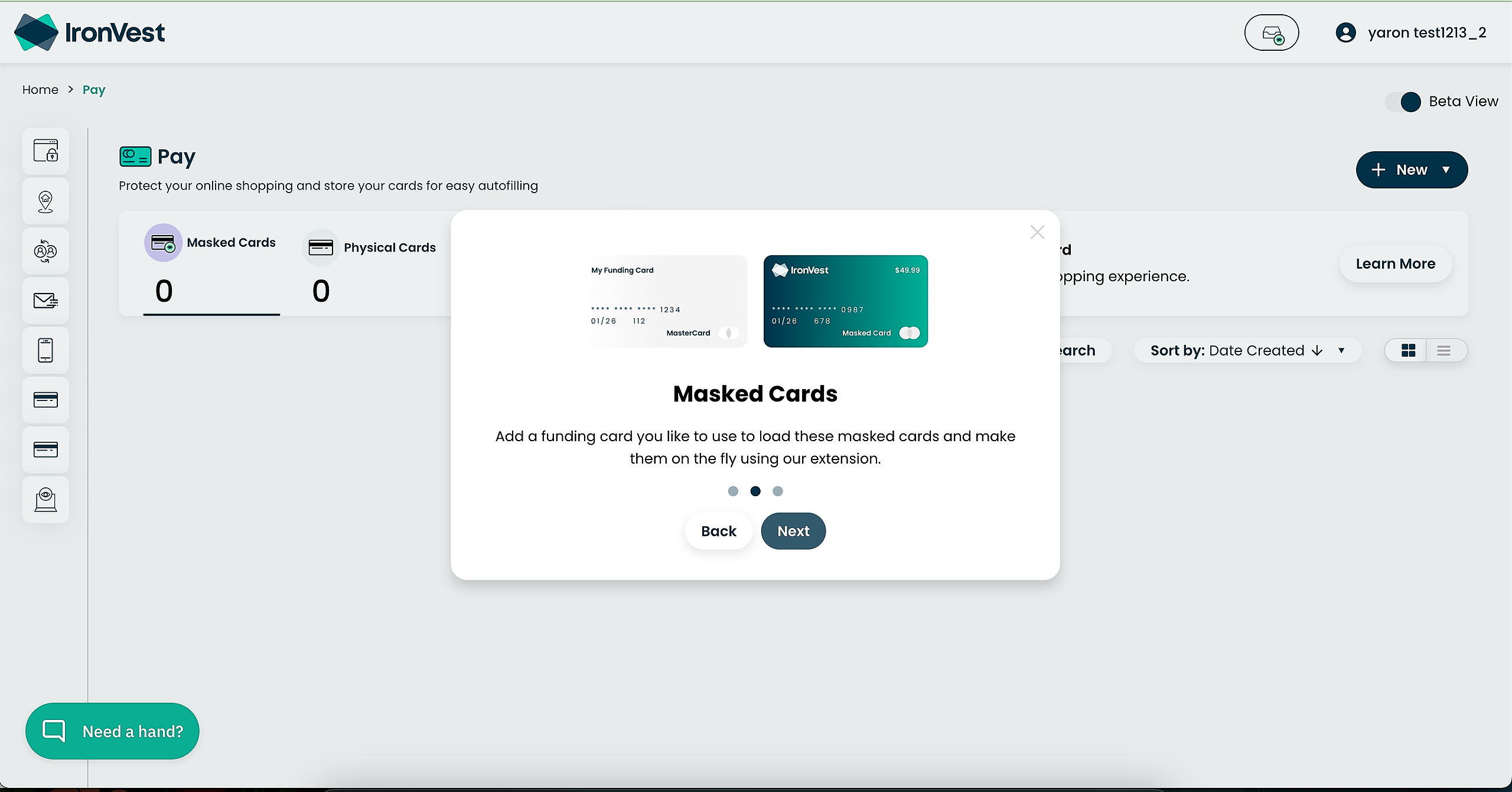Open the browser-lock passwords icon in sidebar
The width and height of the screenshot is (1512, 792).
click(x=45, y=151)
